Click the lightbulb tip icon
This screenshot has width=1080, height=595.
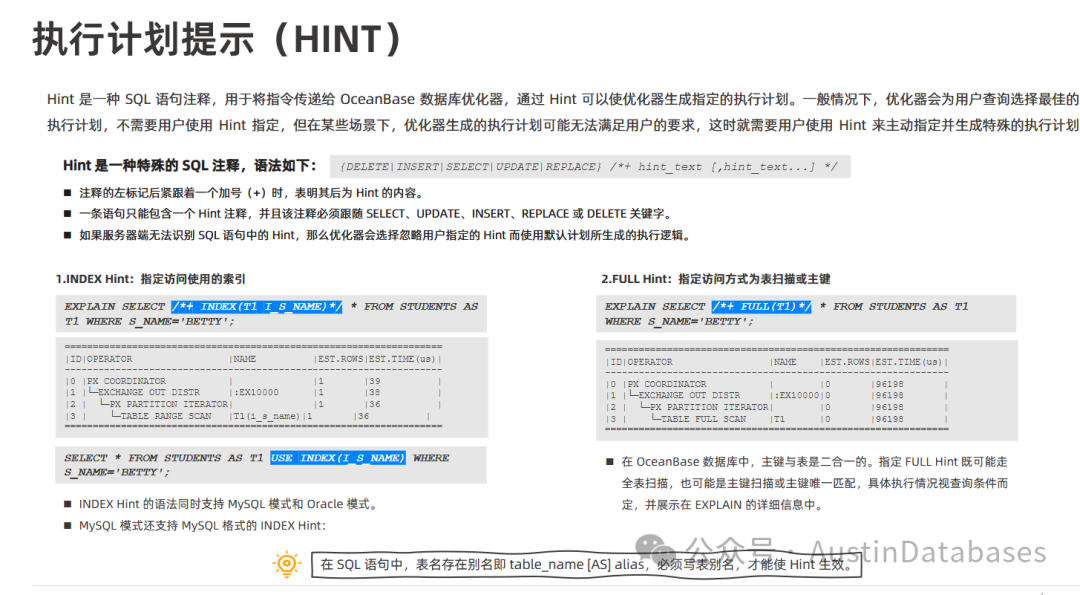tap(287, 565)
